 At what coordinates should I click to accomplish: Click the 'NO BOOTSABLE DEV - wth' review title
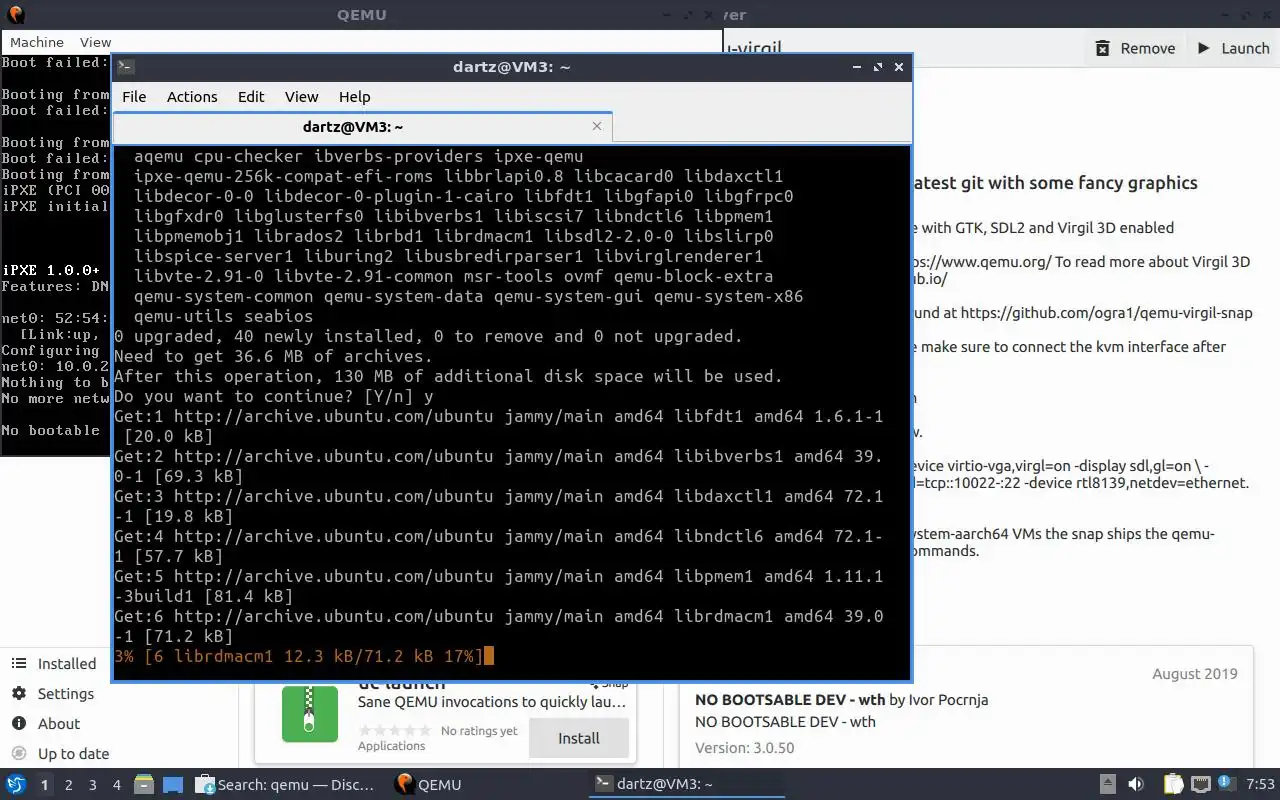pos(790,700)
